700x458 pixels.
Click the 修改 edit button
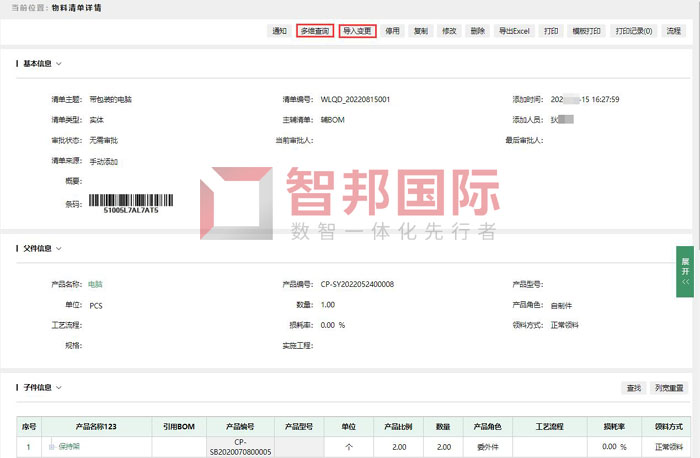pos(448,31)
